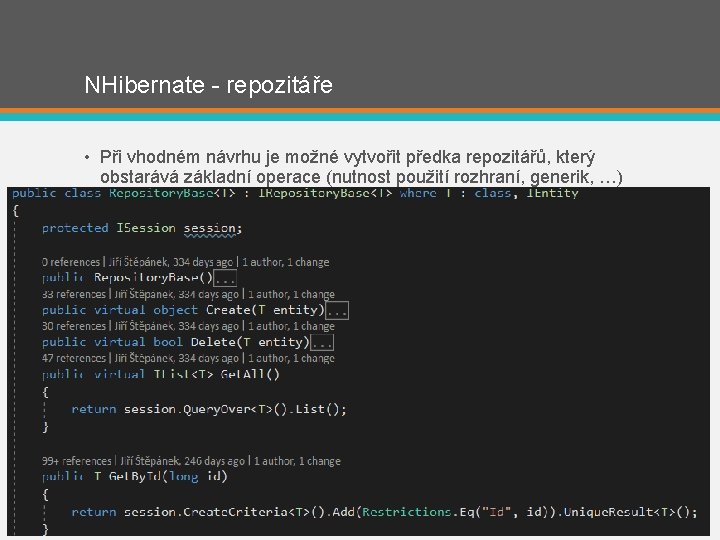Click the slide title 'NHibernate - repozitáře'

[208, 85]
